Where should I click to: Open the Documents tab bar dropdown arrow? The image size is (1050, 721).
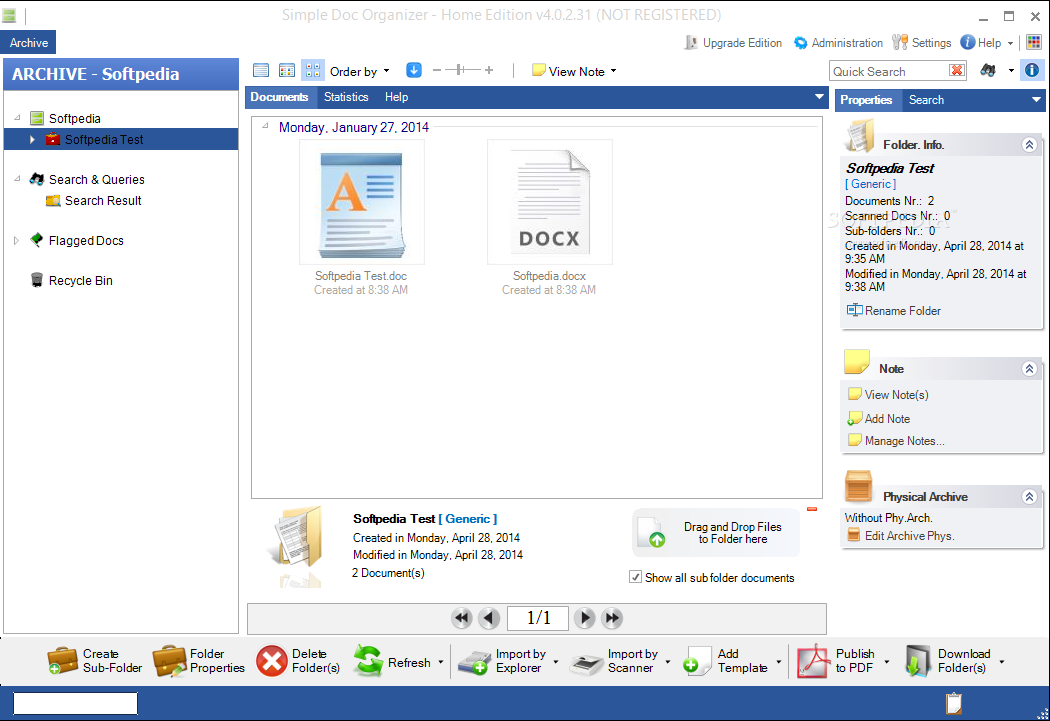coord(819,97)
